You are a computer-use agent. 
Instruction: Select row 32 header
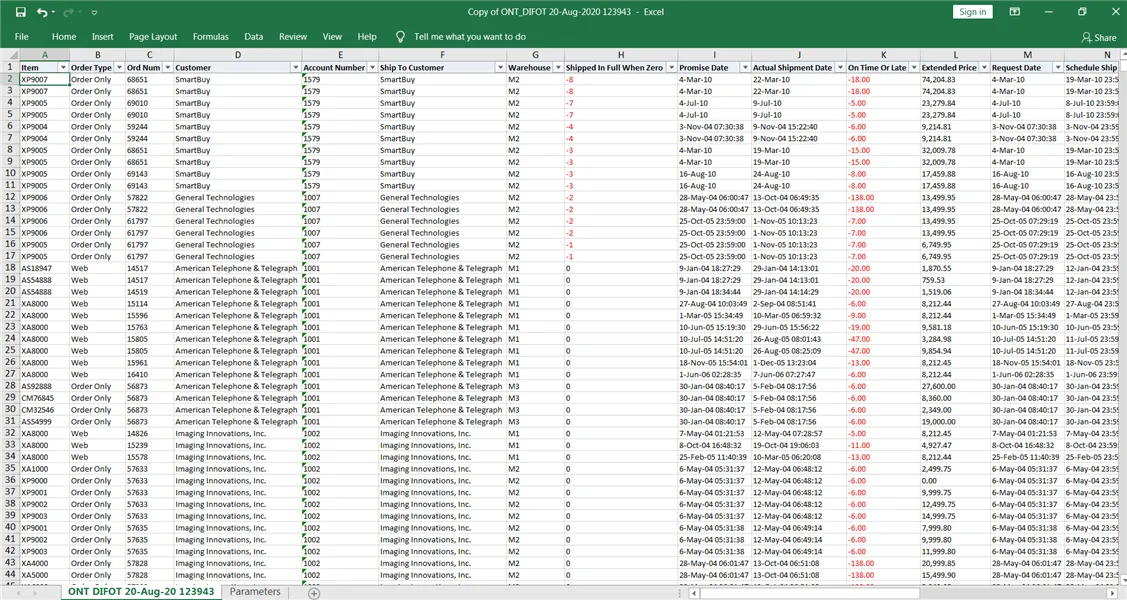point(10,433)
